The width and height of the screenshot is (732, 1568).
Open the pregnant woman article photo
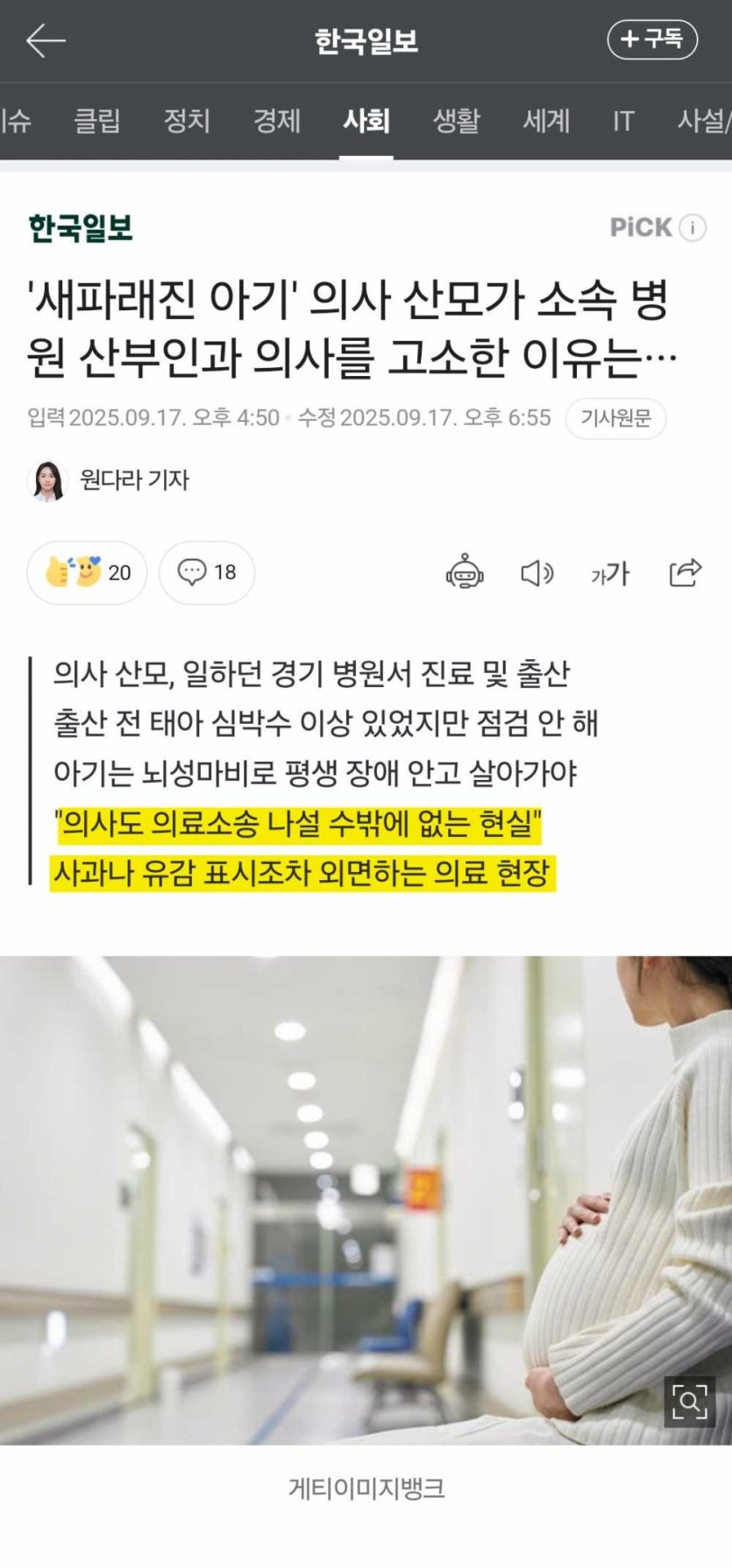[366, 1200]
